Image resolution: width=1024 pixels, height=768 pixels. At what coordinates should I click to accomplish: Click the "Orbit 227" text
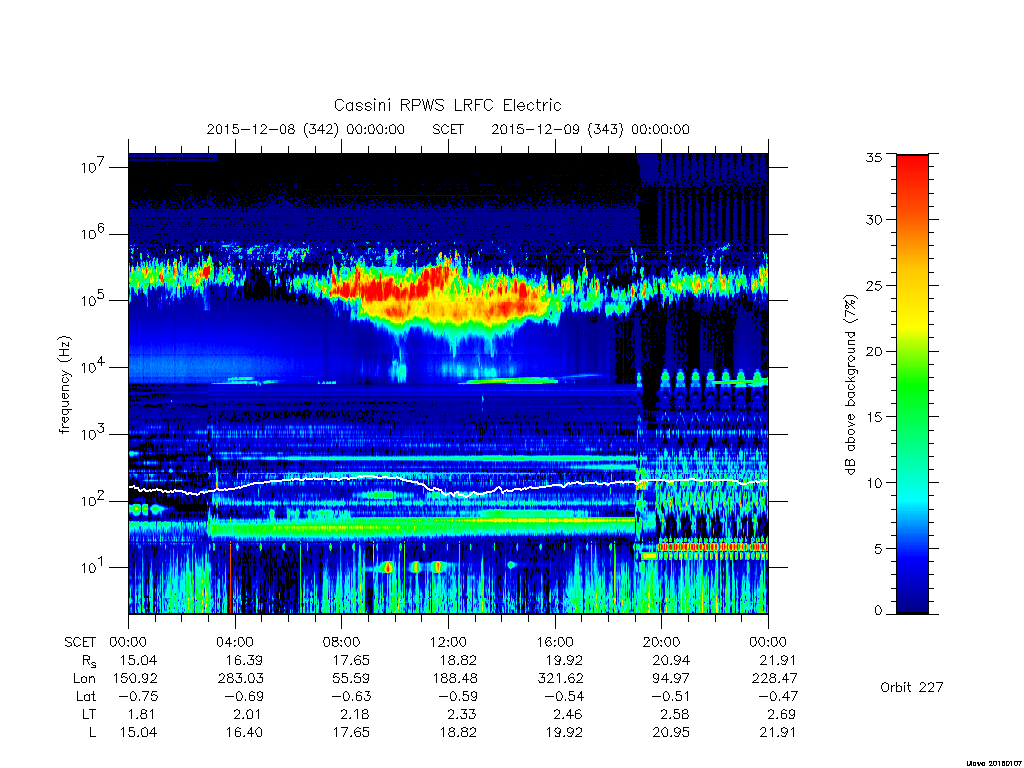click(x=912, y=687)
